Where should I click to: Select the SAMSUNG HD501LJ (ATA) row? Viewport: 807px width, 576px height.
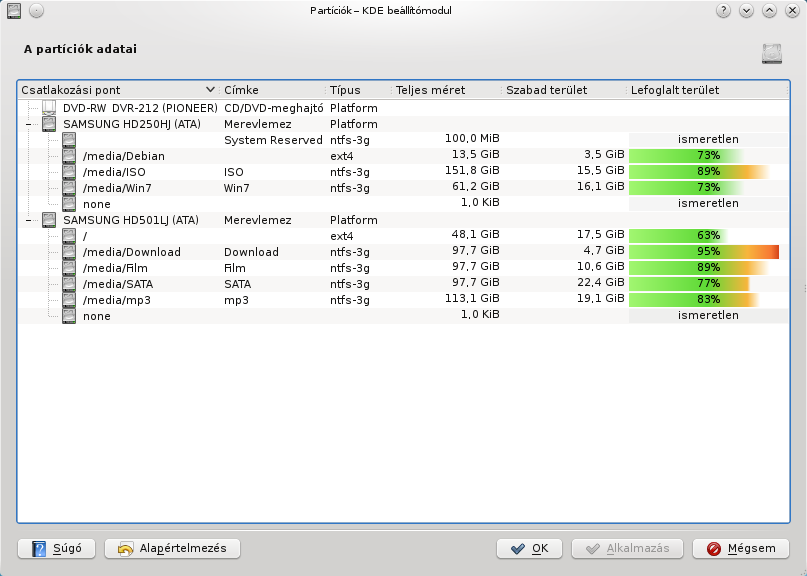pos(403,220)
